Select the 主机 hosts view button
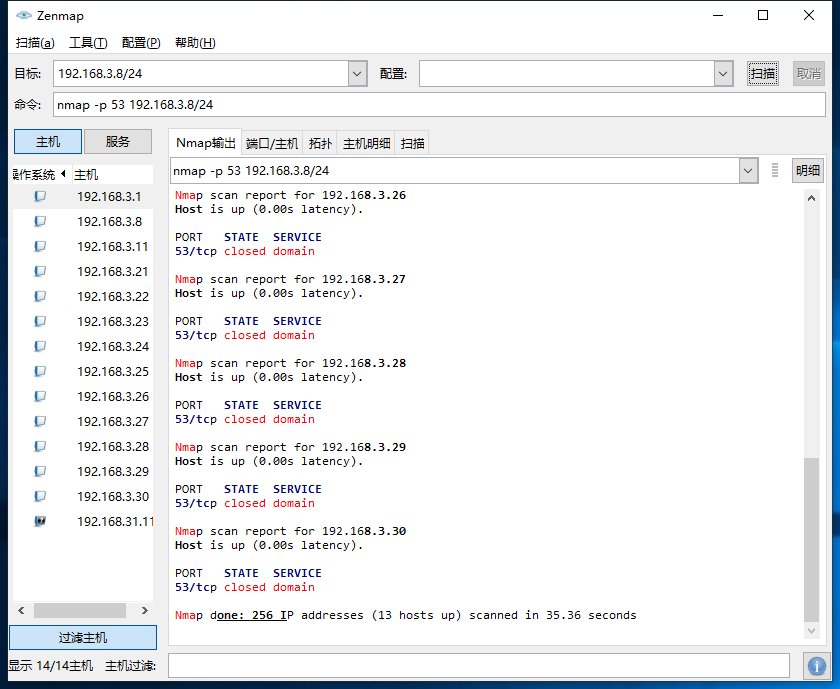840x689 pixels. point(48,141)
